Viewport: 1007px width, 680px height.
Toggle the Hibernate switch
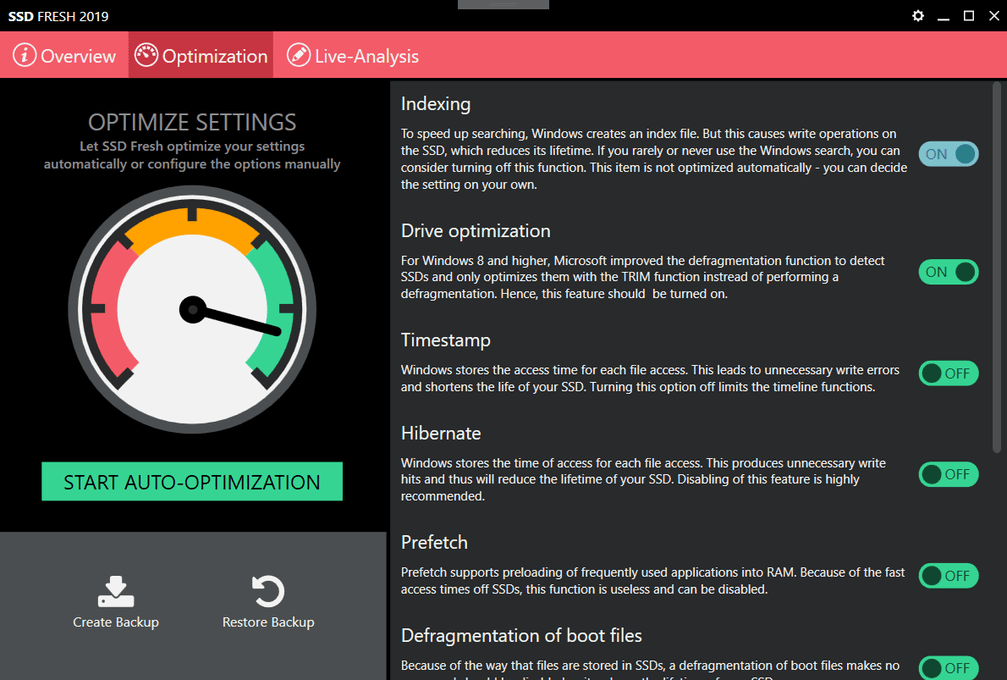948,475
